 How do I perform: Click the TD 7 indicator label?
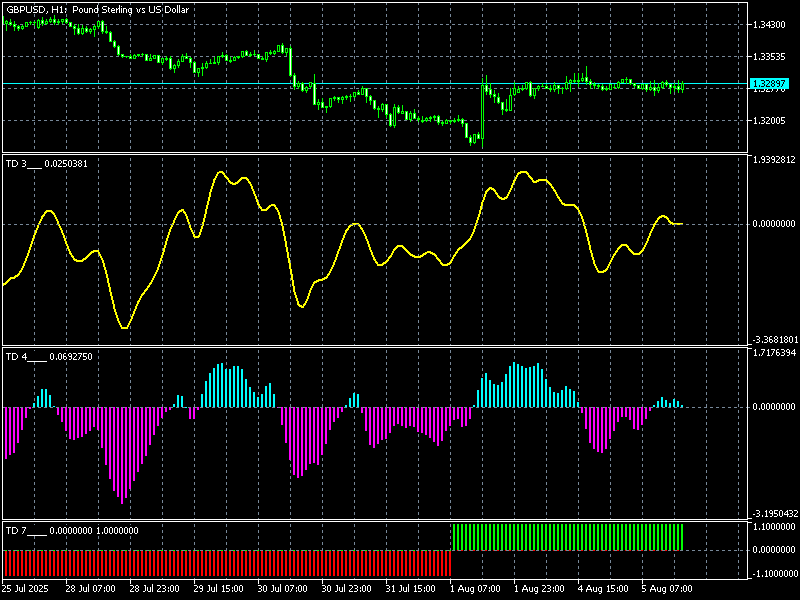pyautogui.click(x=72, y=531)
